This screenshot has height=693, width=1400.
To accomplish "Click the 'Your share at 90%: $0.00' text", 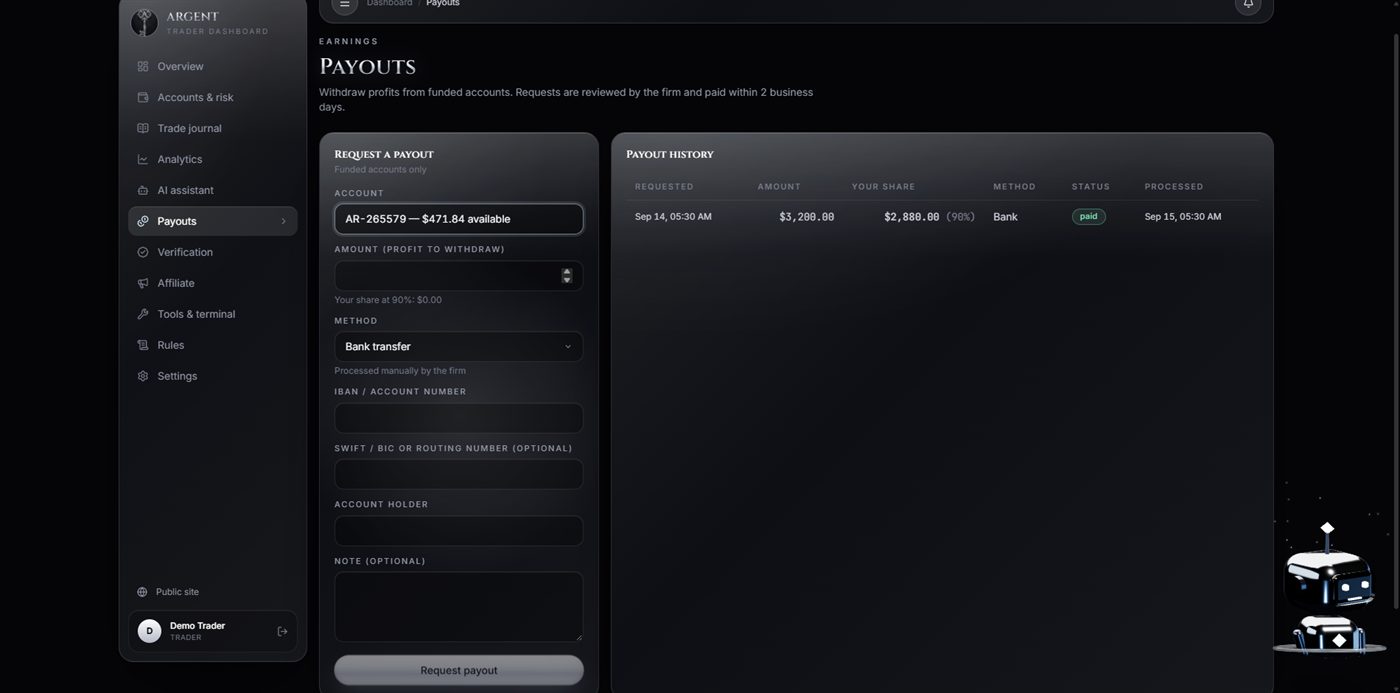I will coord(388,300).
